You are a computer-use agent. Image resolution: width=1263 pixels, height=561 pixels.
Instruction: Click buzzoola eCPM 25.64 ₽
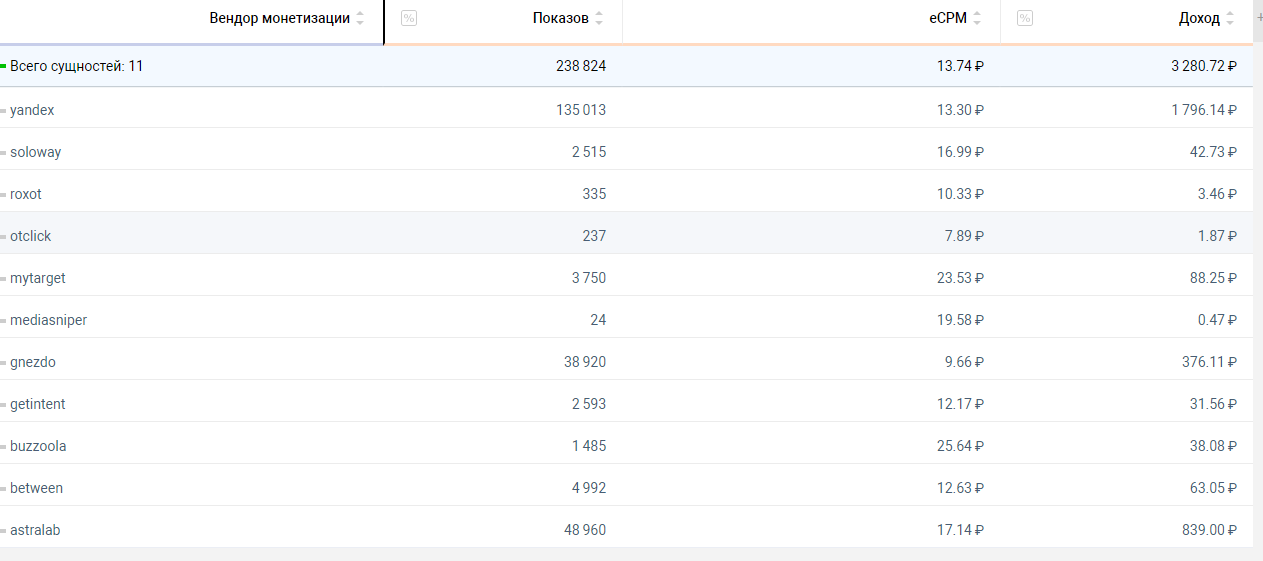(961, 446)
